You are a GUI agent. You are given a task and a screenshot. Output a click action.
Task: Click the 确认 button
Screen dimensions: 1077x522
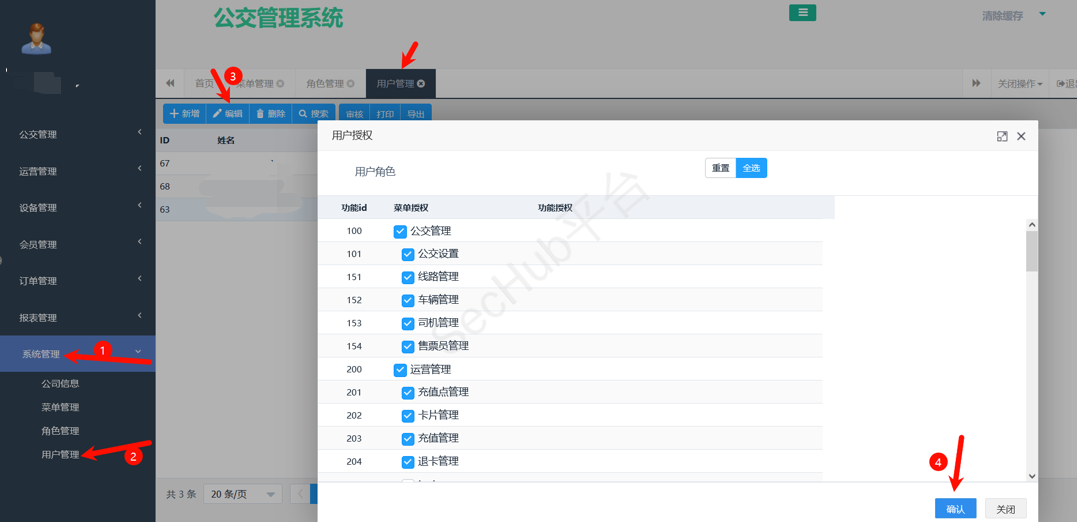955,509
